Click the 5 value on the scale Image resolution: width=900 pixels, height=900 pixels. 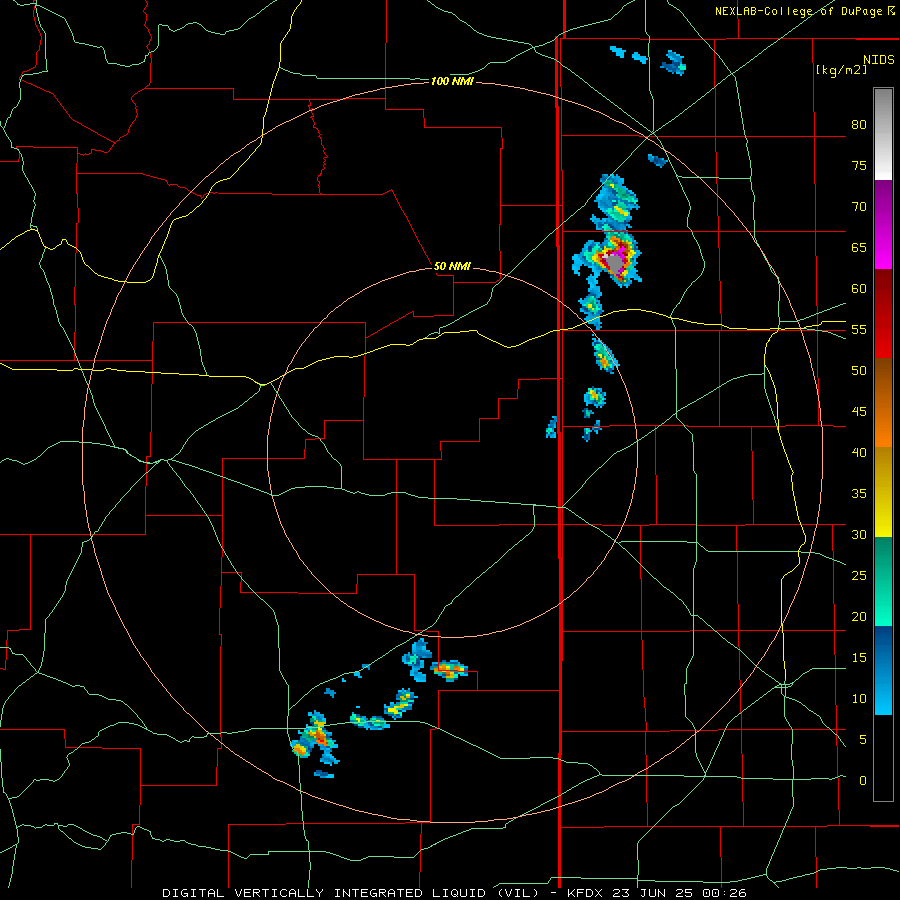coord(863,740)
